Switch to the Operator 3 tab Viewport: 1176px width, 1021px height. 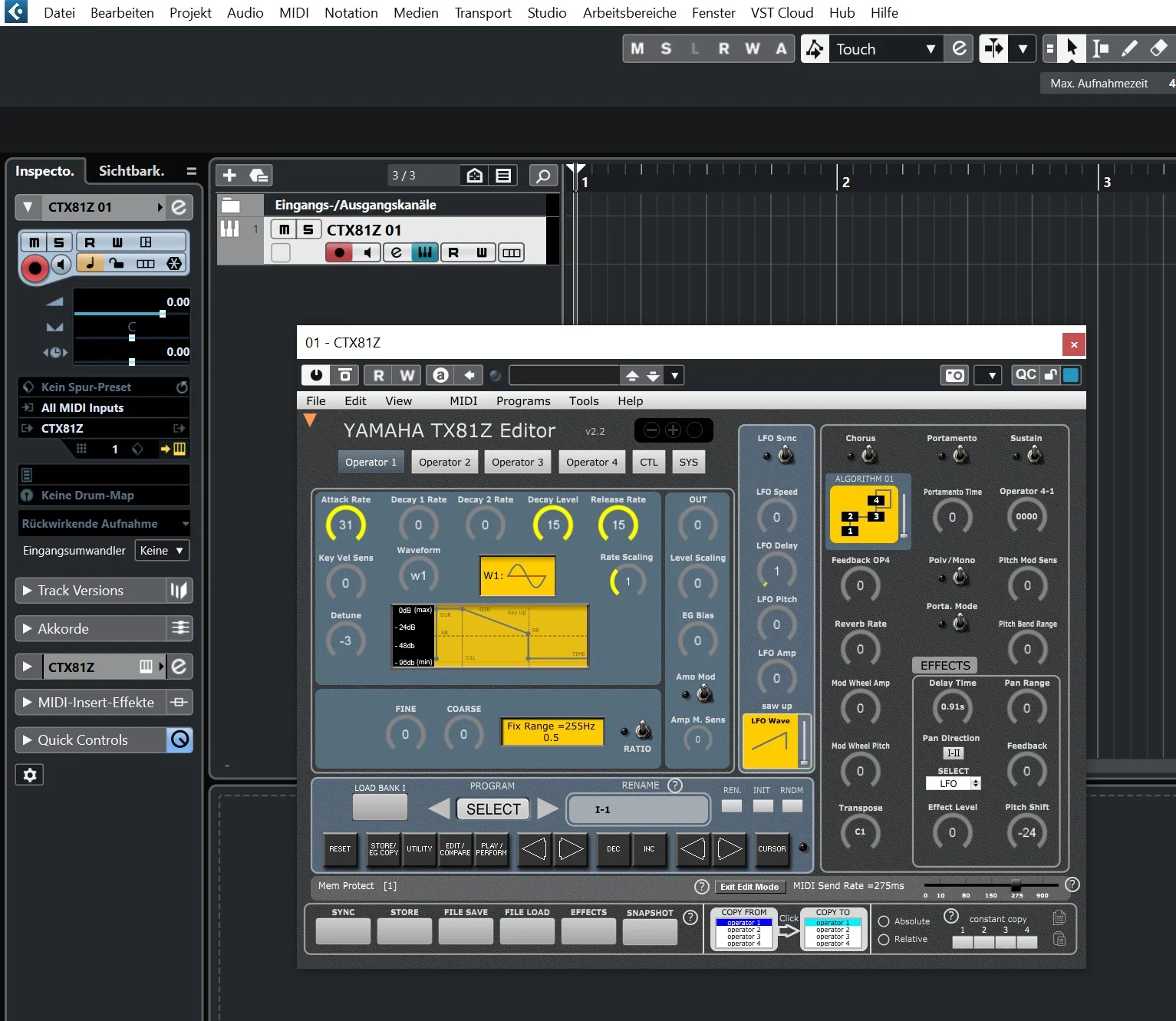pos(518,463)
